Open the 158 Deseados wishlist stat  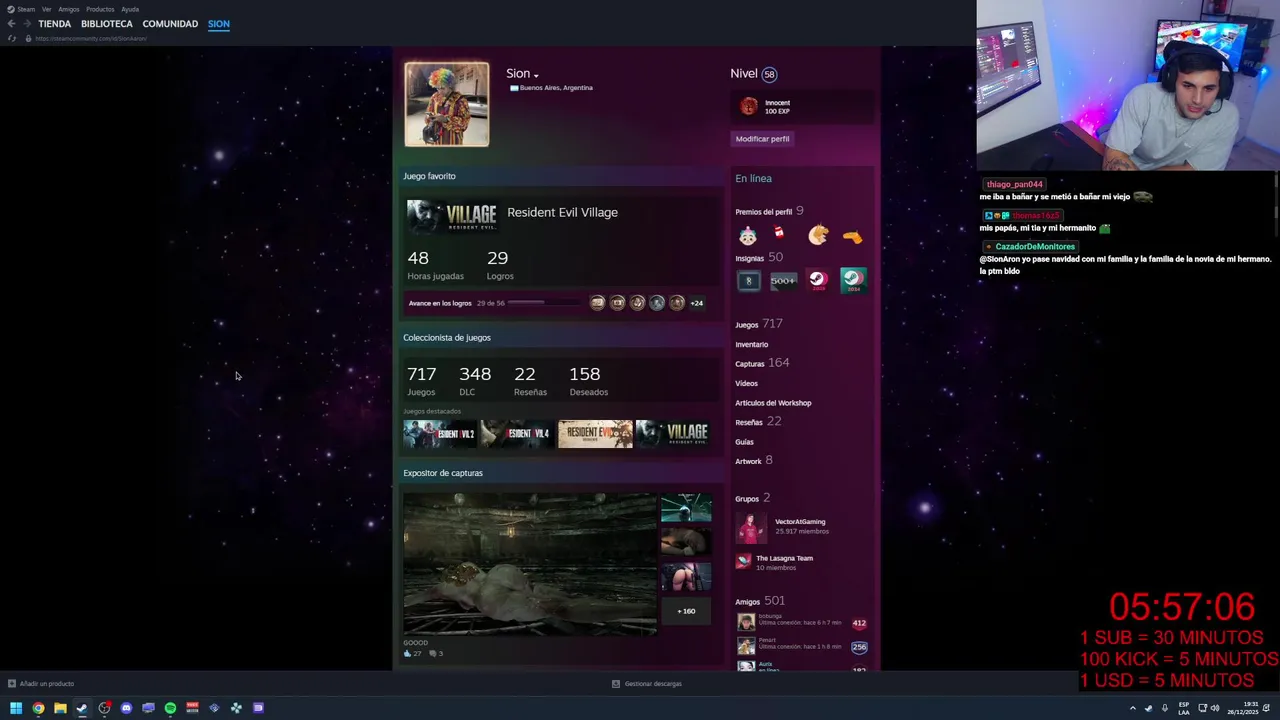(588, 380)
